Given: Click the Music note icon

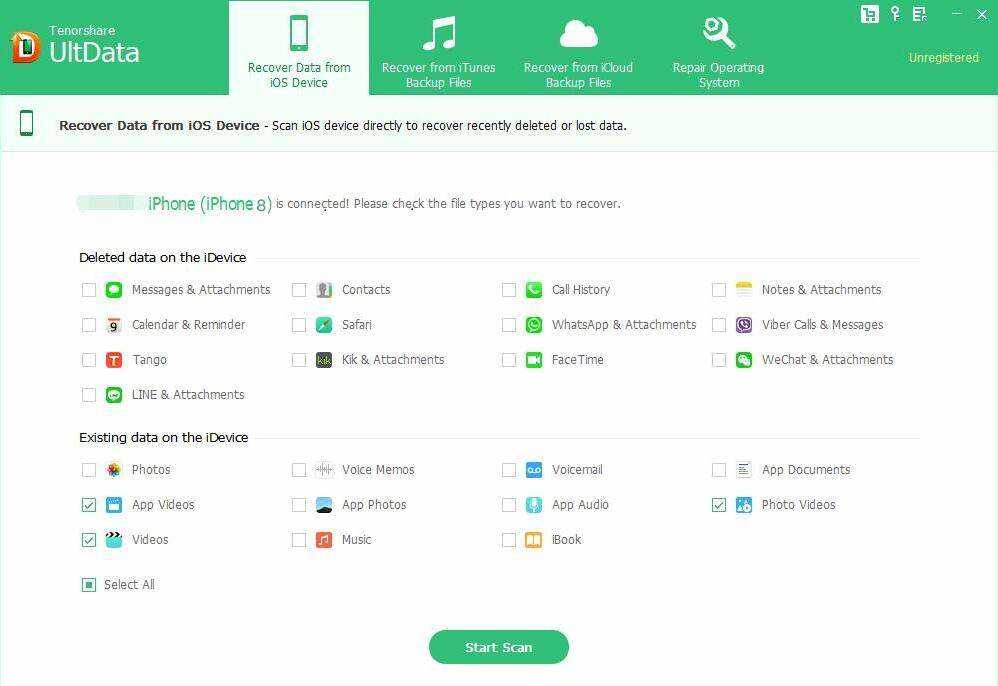Looking at the screenshot, I should [x=324, y=540].
